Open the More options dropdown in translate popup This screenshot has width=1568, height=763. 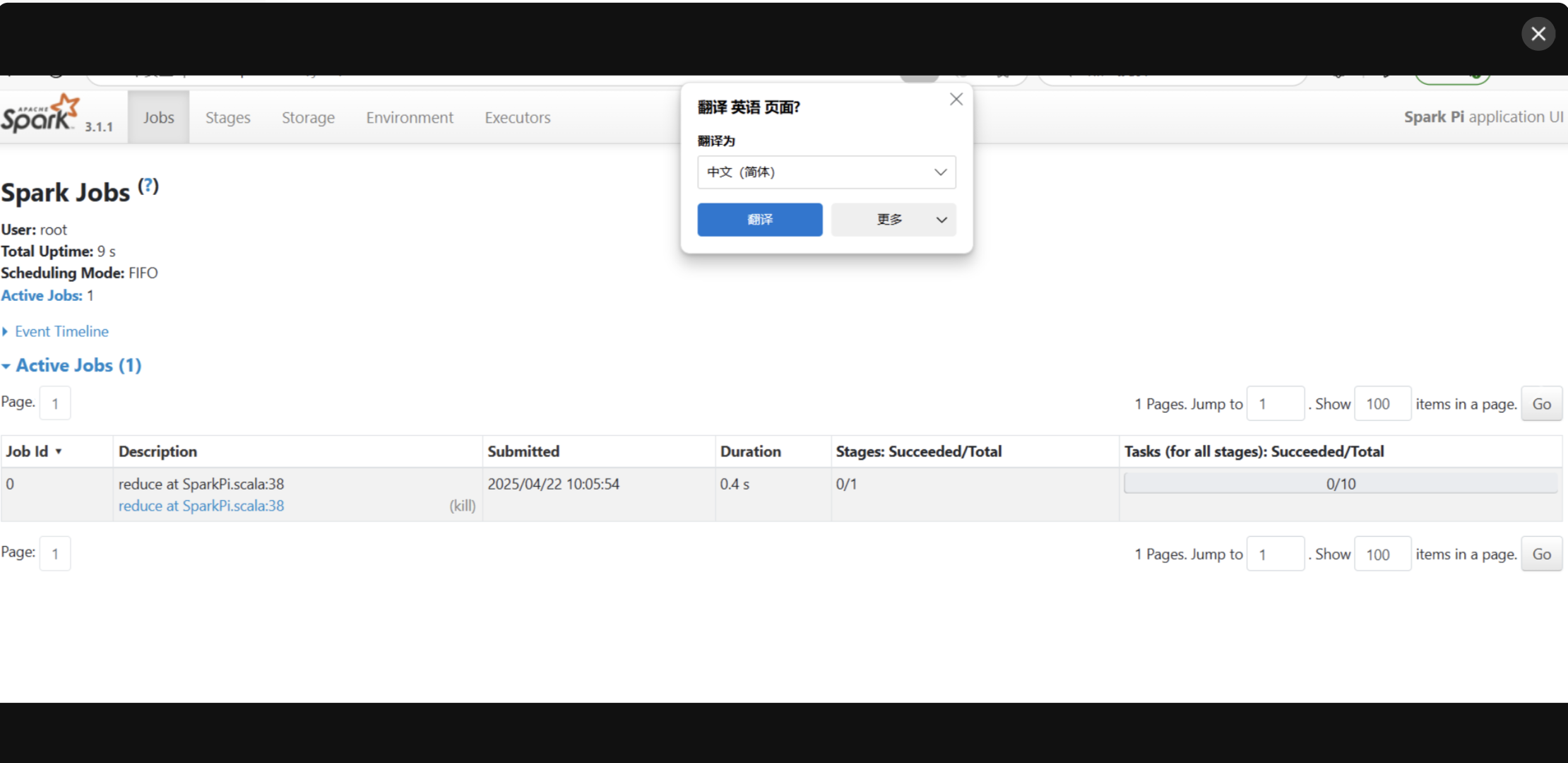point(893,220)
